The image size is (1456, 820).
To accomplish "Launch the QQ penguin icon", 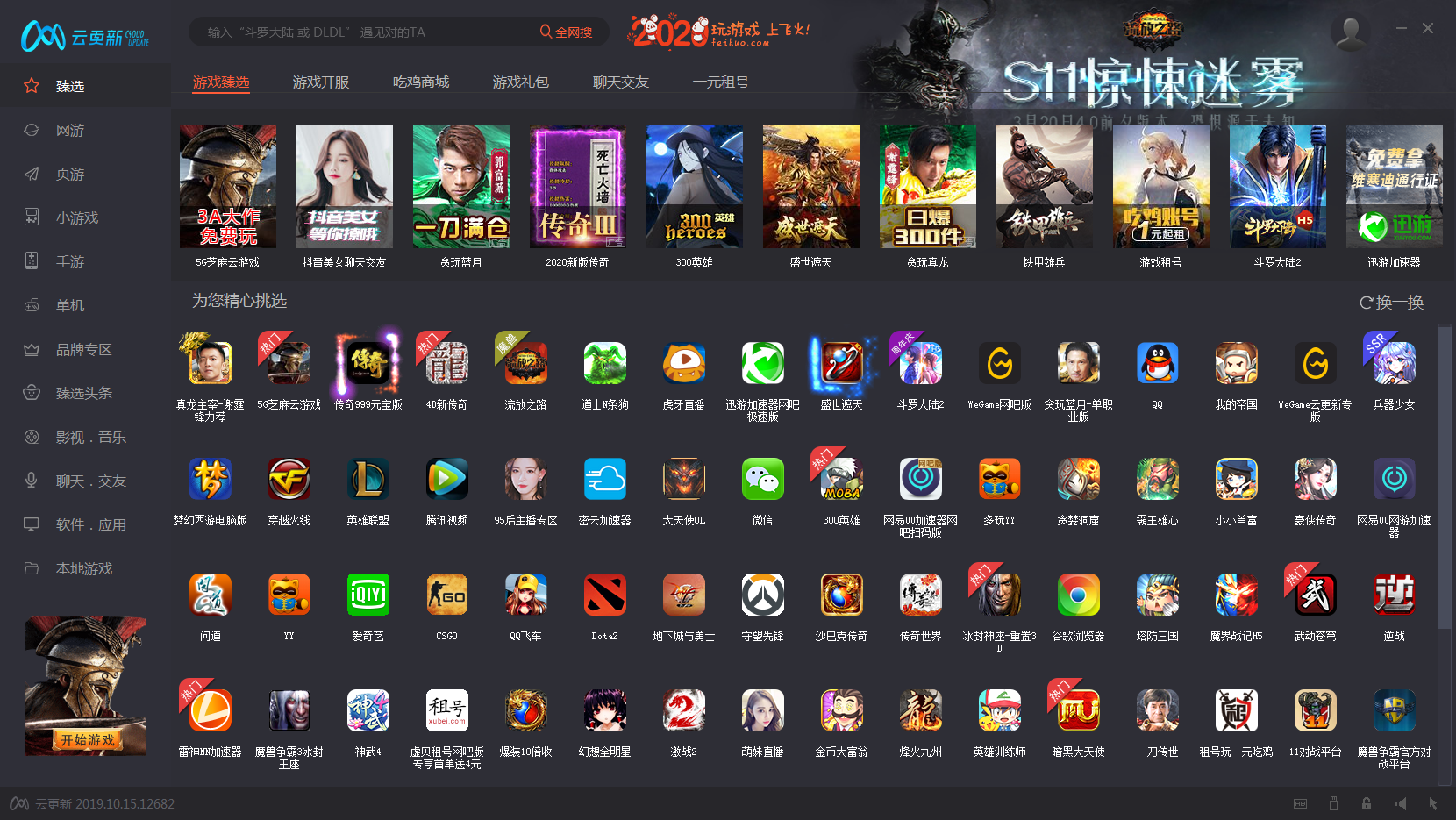I will click(x=1157, y=364).
